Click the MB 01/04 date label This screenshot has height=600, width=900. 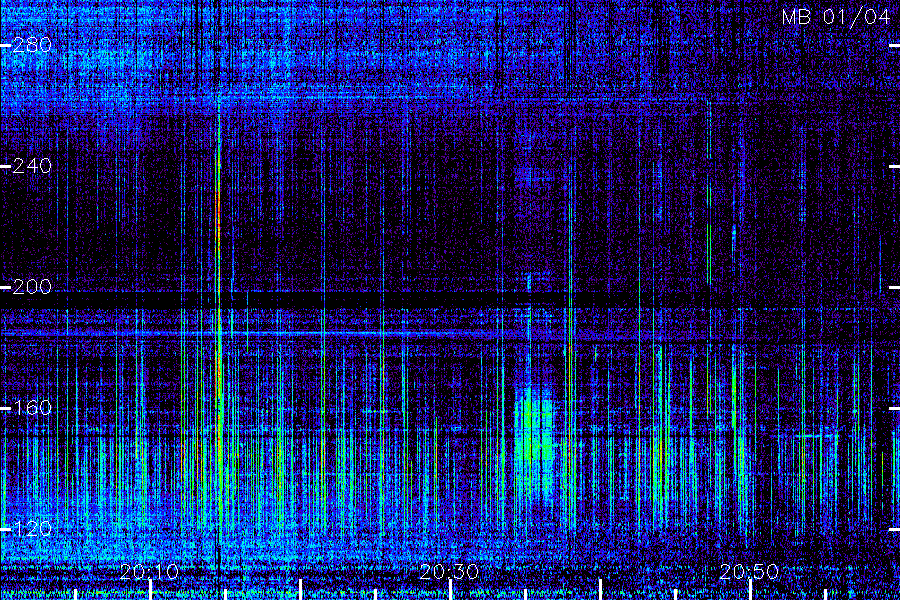tap(836, 17)
